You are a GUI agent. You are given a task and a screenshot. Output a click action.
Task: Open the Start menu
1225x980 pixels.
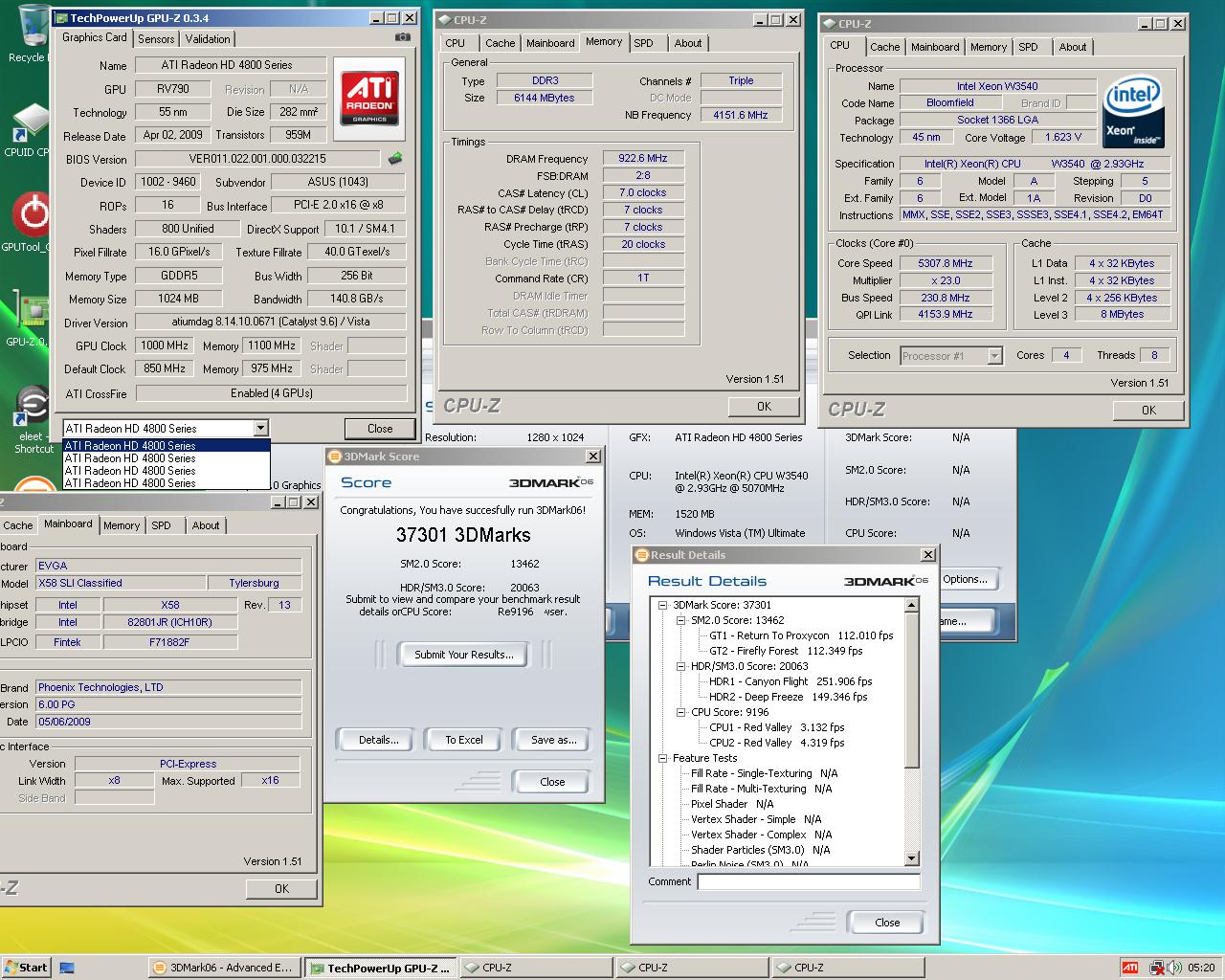click(26, 968)
